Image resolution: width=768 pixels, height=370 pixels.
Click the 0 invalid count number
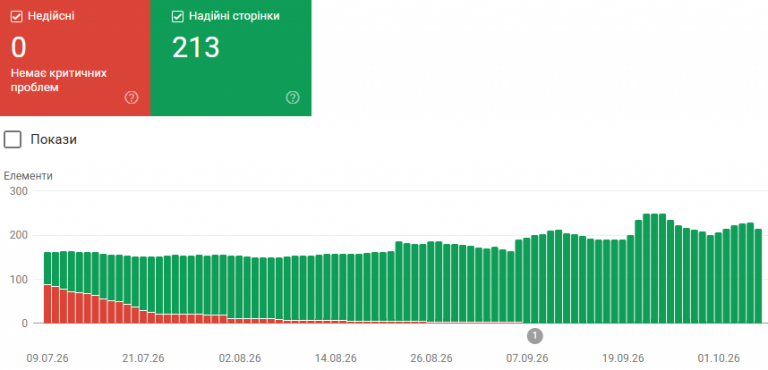[19, 48]
